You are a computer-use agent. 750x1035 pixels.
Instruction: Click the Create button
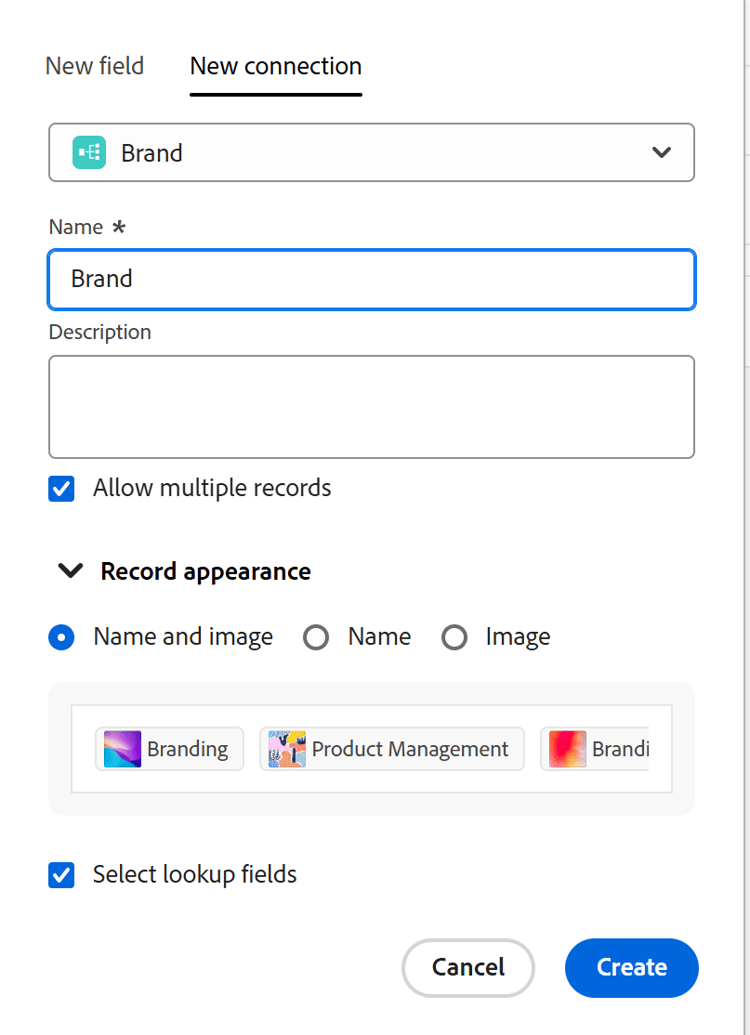click(631, 967)
